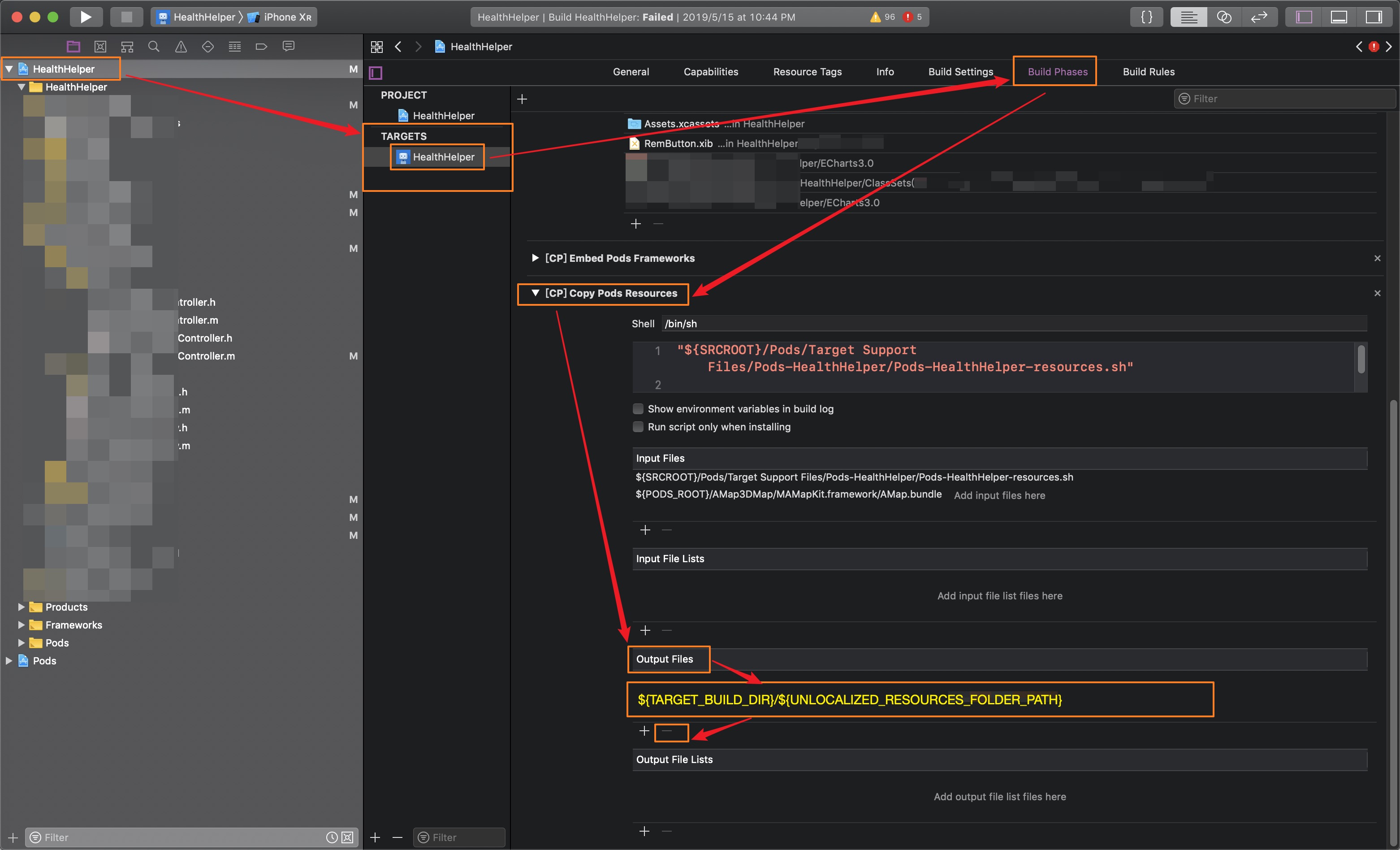Select the TARGET_BUILD_DIR output file entry

point(849,699)
